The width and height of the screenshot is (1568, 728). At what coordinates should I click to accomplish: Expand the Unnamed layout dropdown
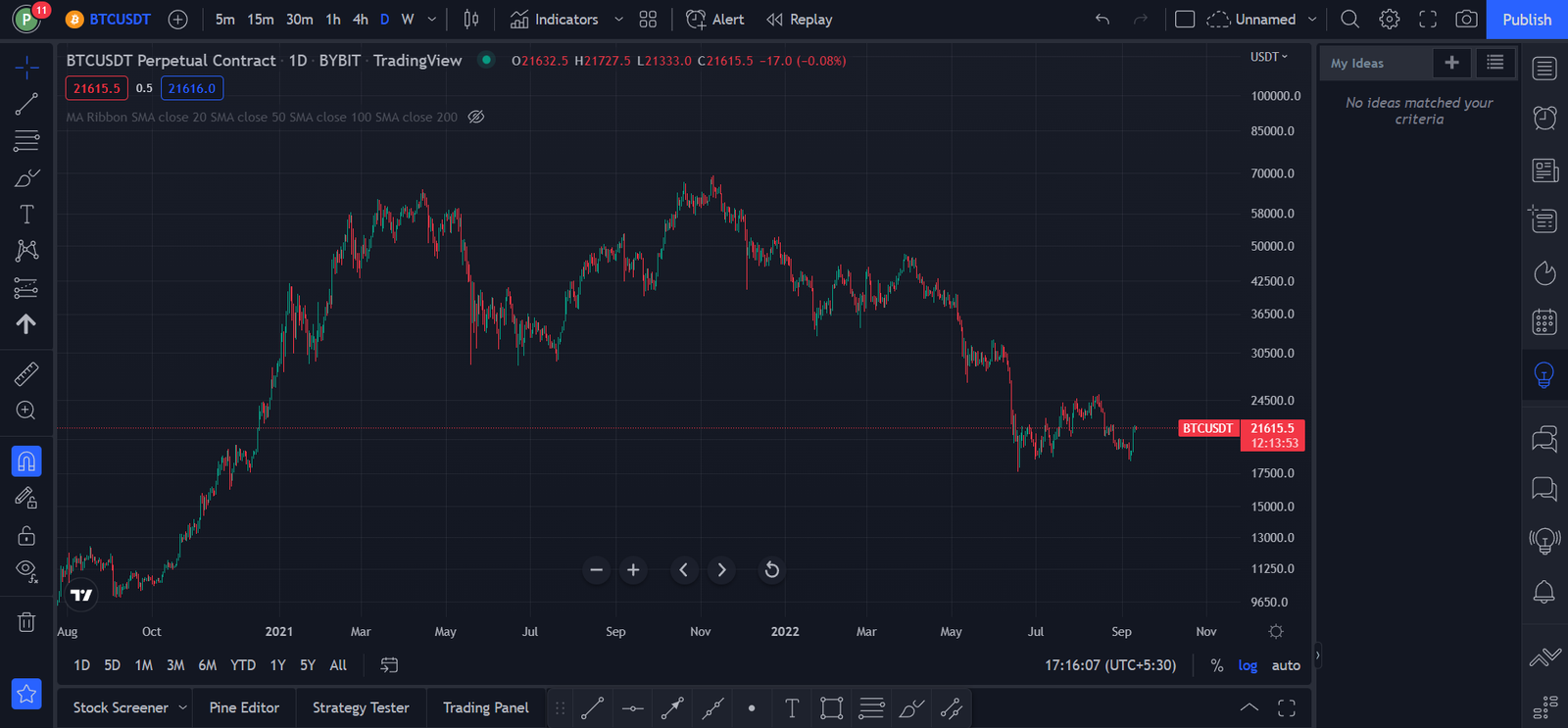[x=1312, y=20]
